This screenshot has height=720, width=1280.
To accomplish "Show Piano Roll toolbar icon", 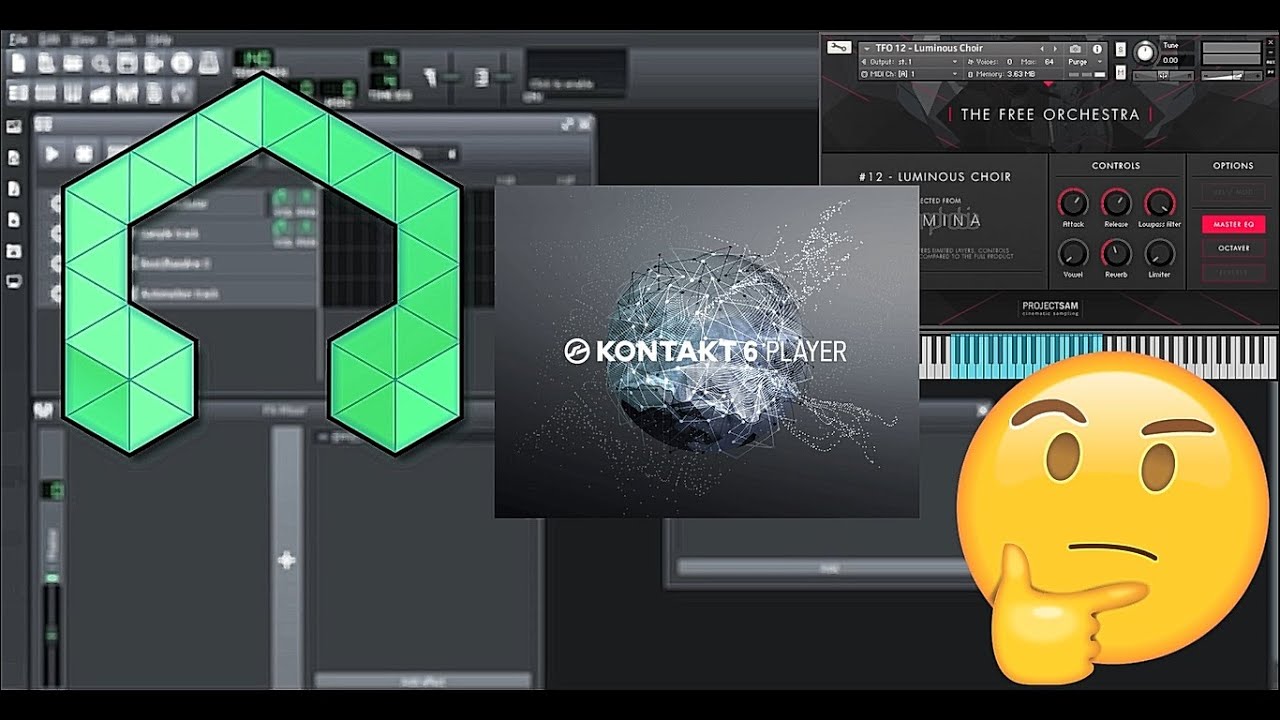I will click(x=73, y=92).
